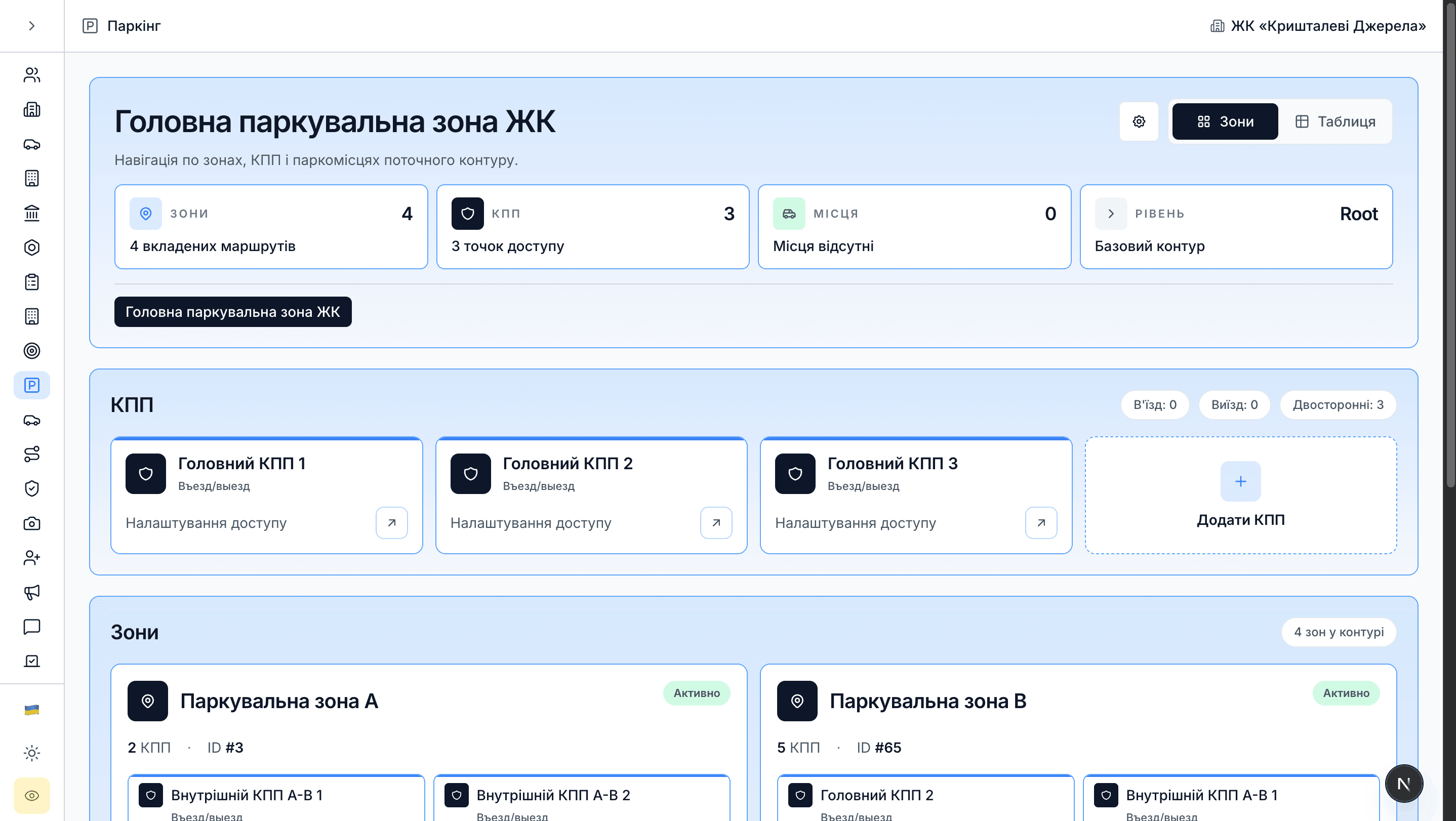Open the bank landmark icon in sidebar
Screen dimensions: 1456x821
pos(32,213)
